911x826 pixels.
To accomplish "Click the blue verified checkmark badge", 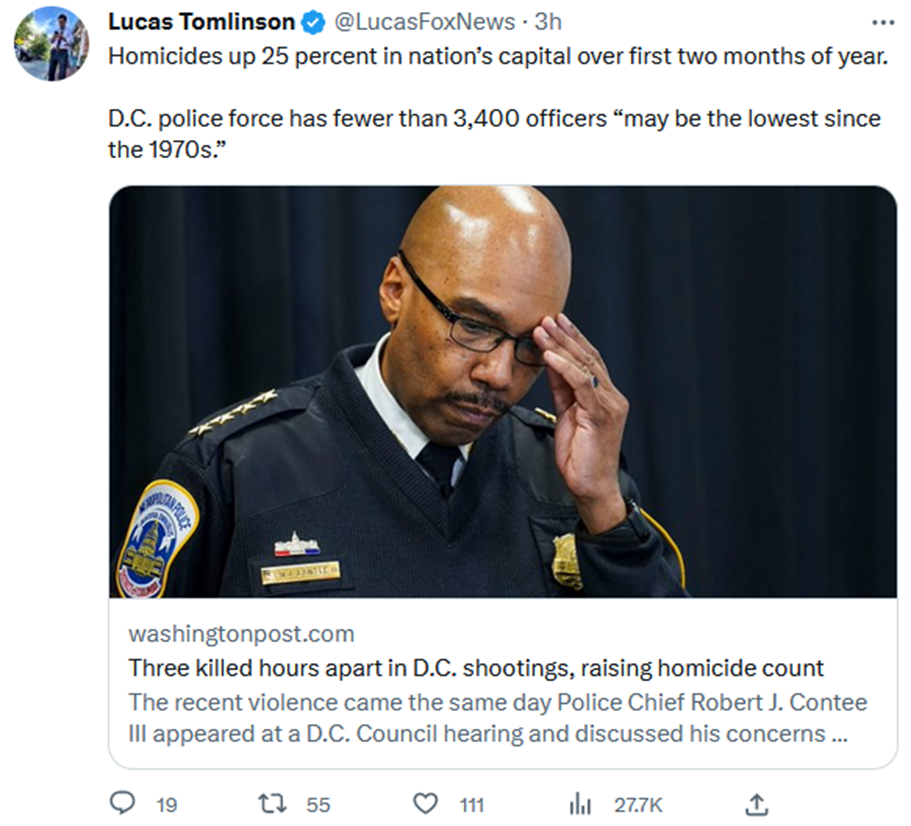I will (x=314, y=22).
